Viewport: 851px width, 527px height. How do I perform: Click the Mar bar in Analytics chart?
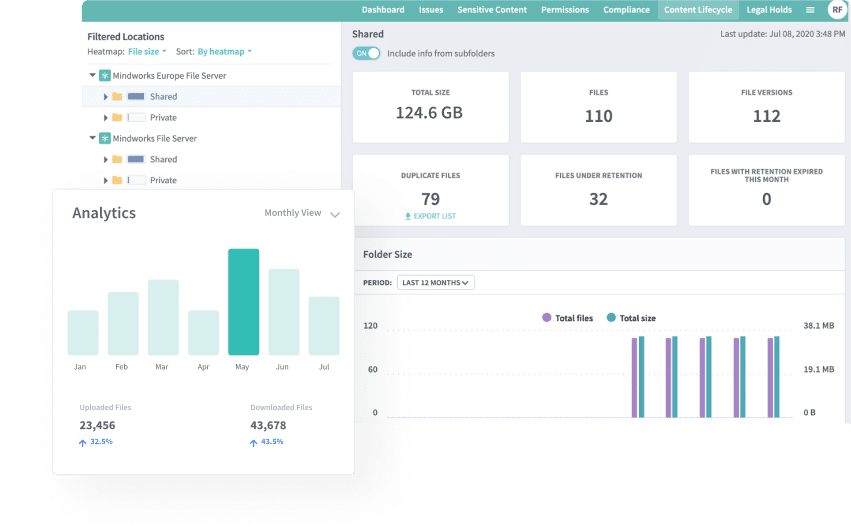(x=163, y=318)
